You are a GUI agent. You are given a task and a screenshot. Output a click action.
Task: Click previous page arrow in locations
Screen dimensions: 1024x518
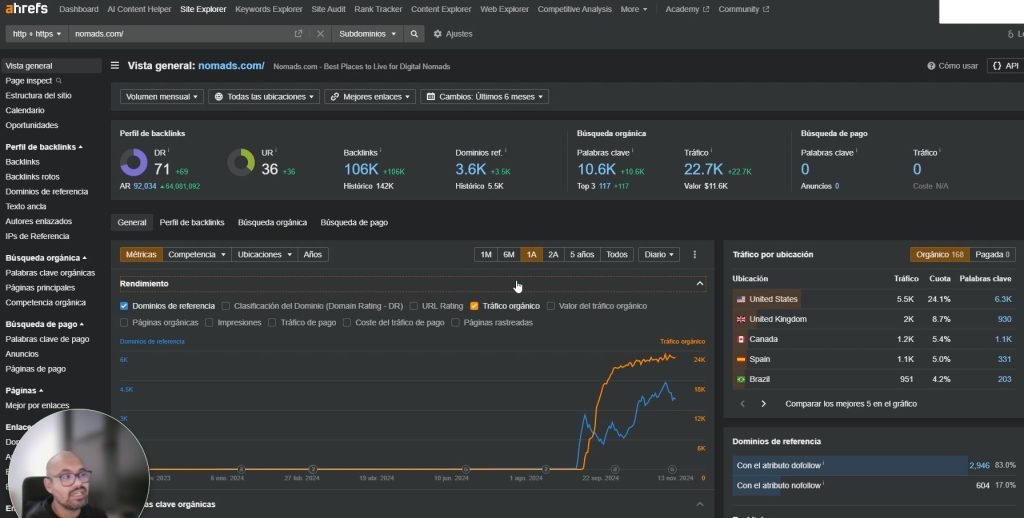743,404
